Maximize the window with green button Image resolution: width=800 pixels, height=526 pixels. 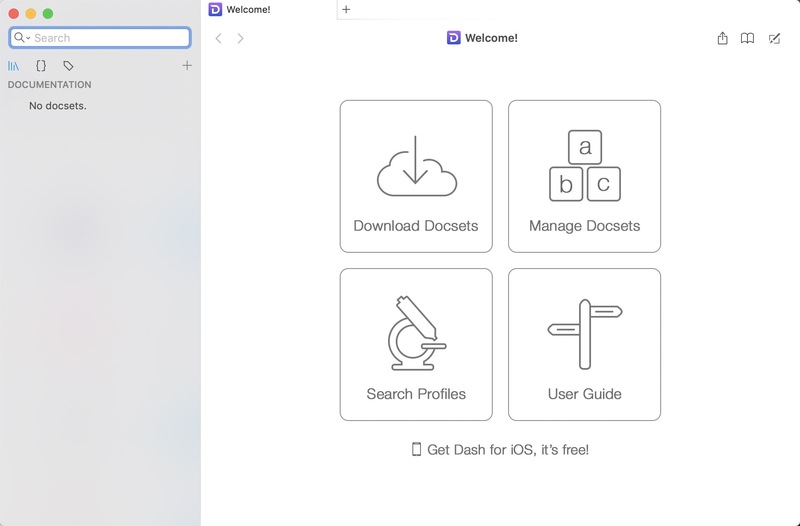coord(48,14)
